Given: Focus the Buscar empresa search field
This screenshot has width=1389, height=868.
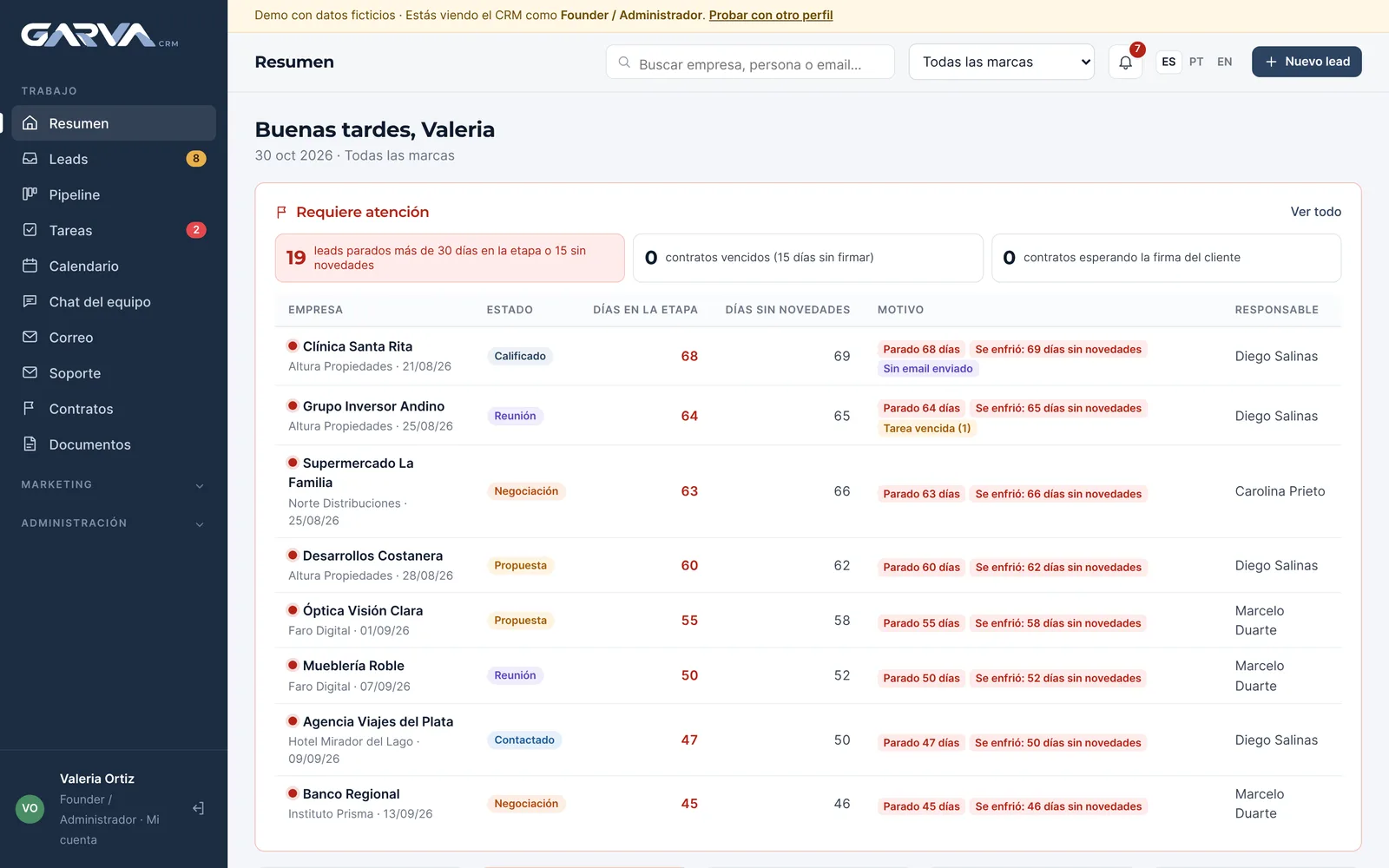Looking at the screenshot, I should point(750,62).
